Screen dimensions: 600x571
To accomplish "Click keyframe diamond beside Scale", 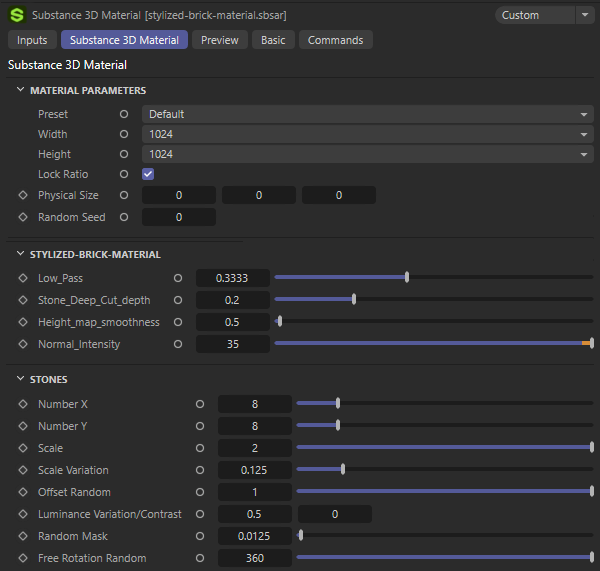I will click(x=23, y=448).
